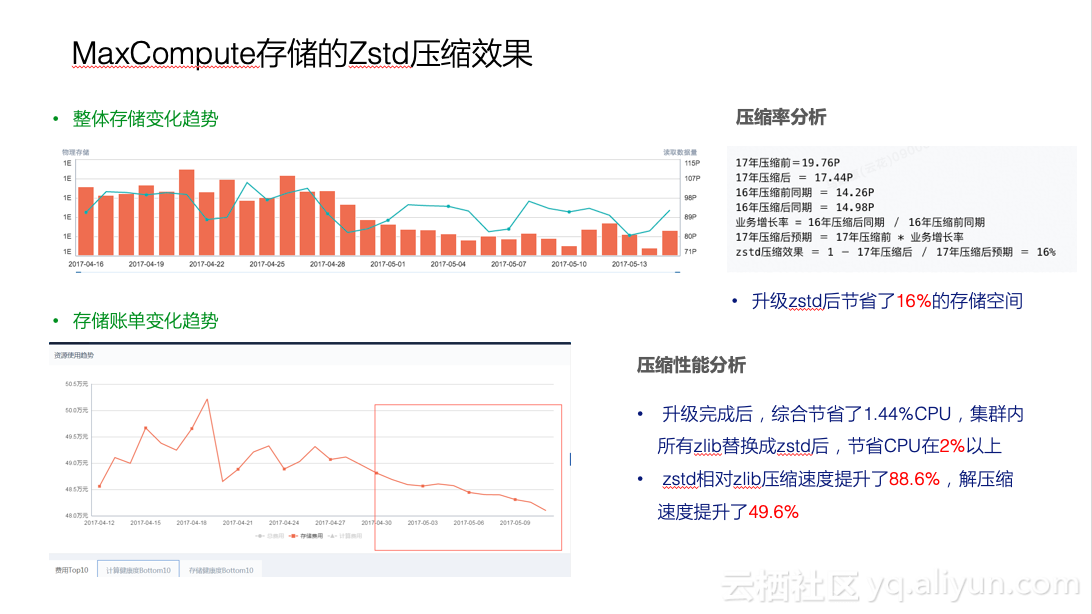1092x614 pixels.
Task: Click the 物理存储 axis label
Action: [75, 152]
